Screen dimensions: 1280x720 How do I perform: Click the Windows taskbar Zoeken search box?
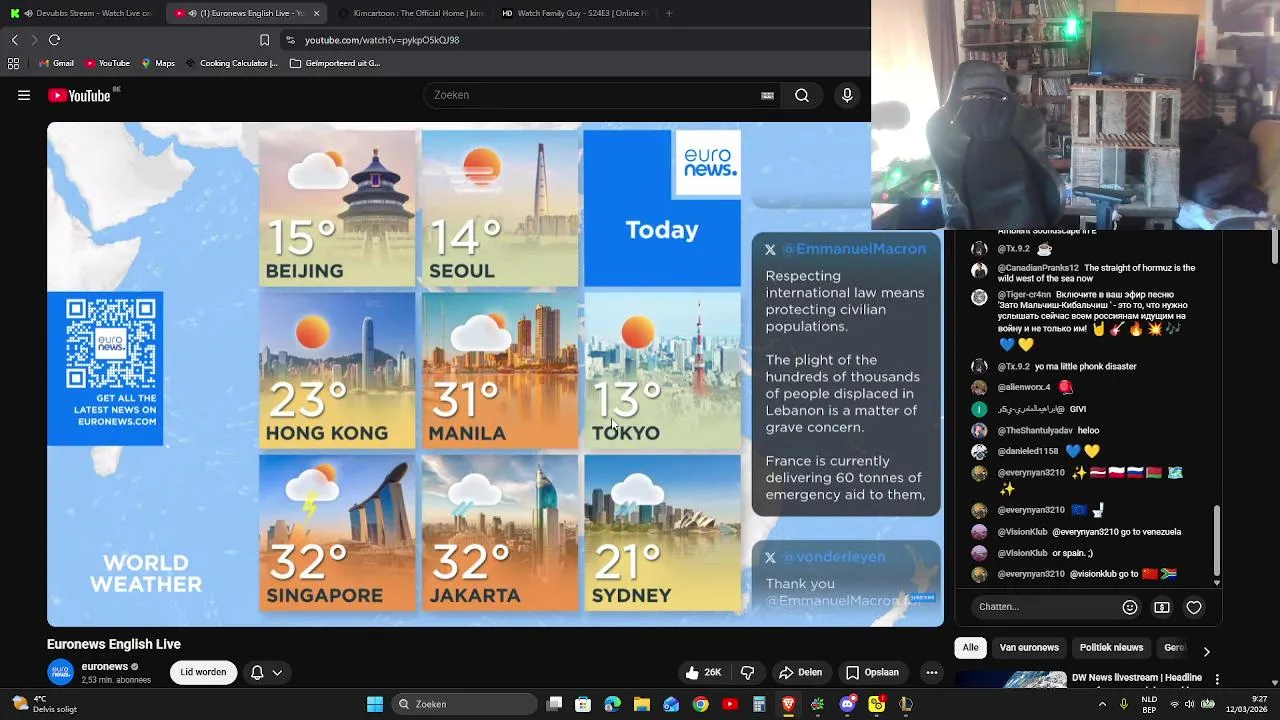pos(464,704)
